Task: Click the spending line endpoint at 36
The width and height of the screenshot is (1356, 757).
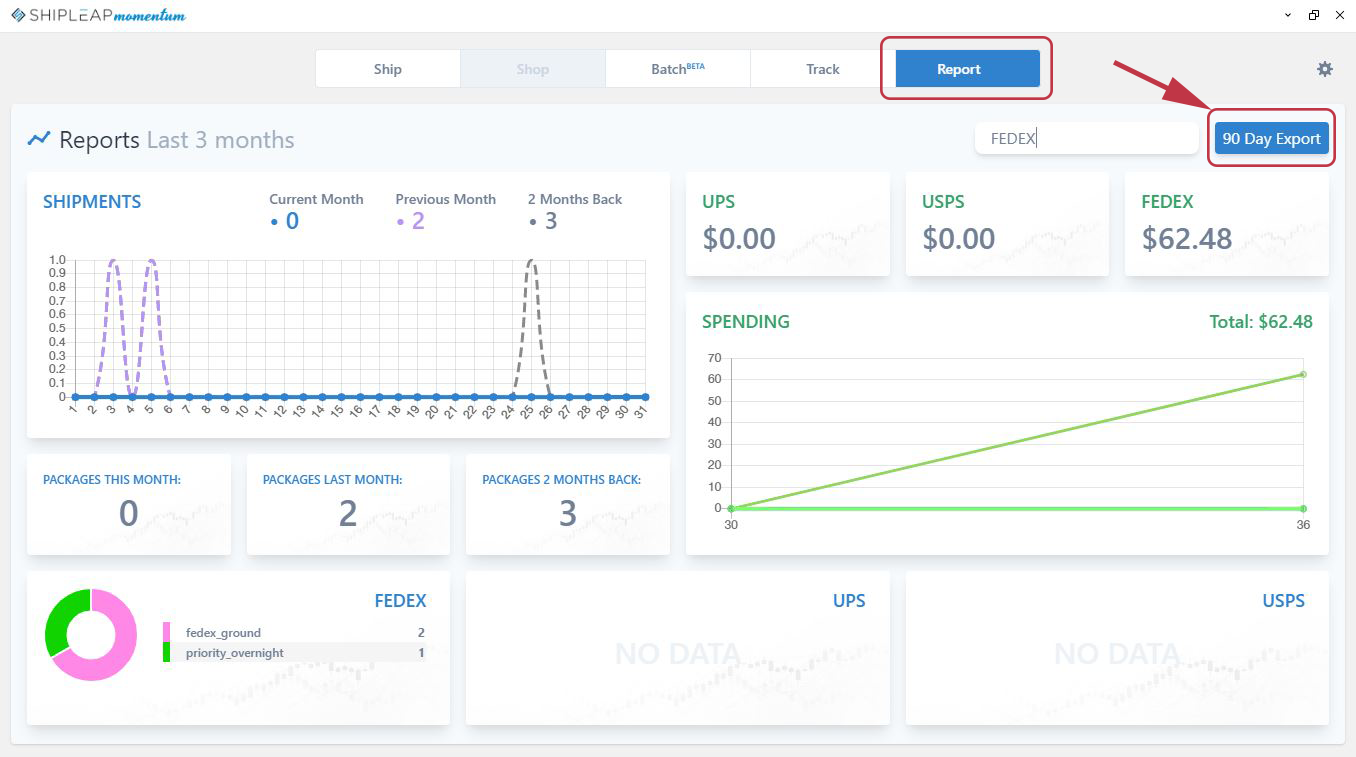Action: [x=1303, y=374]
